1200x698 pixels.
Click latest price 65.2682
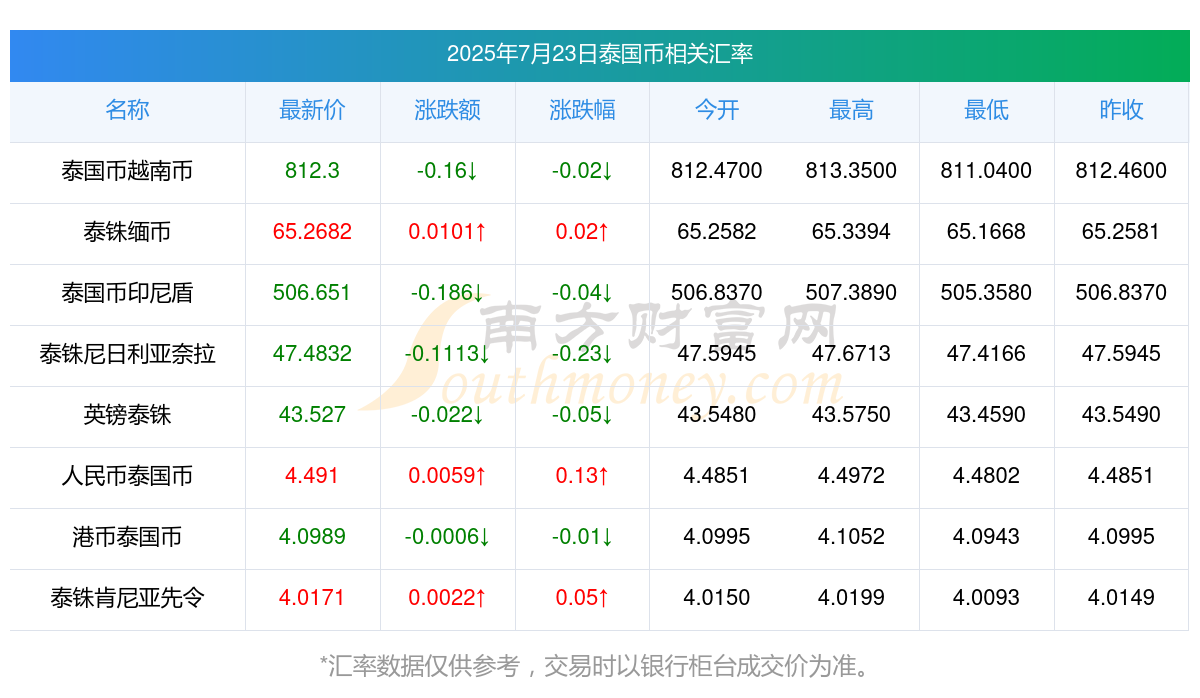(312, 232)
